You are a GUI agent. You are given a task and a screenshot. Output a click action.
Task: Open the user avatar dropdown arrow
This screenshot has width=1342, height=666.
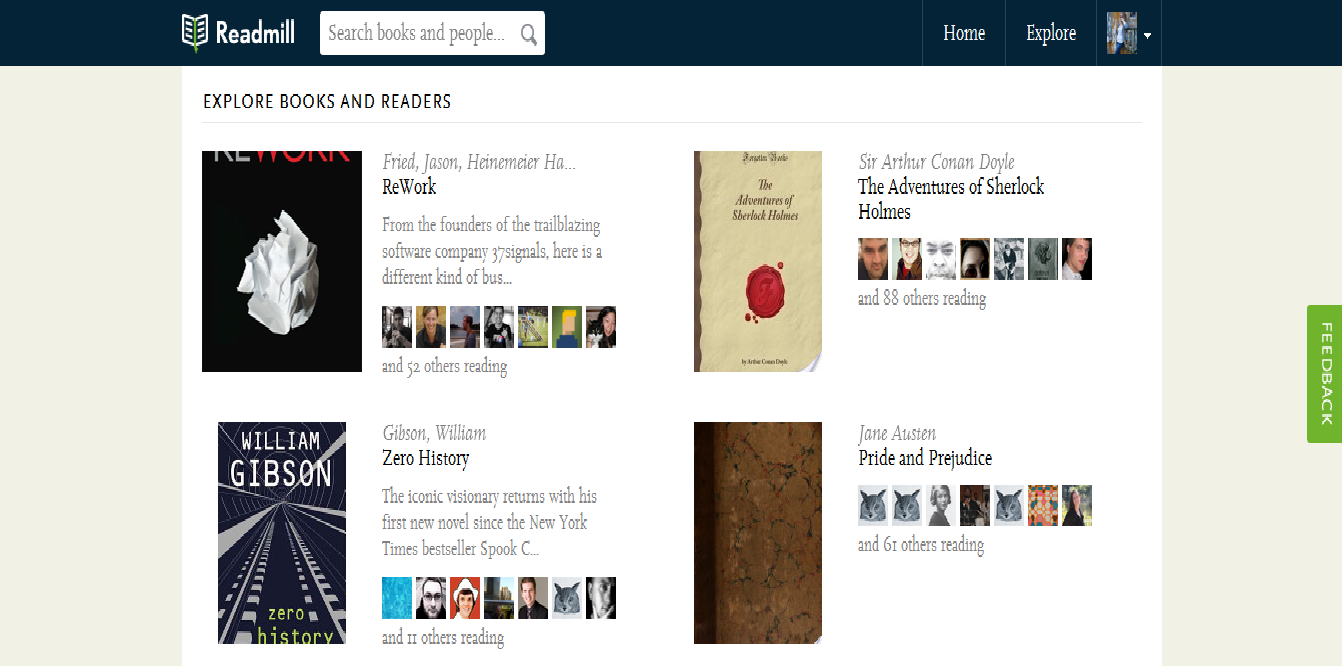[1147, 35]
